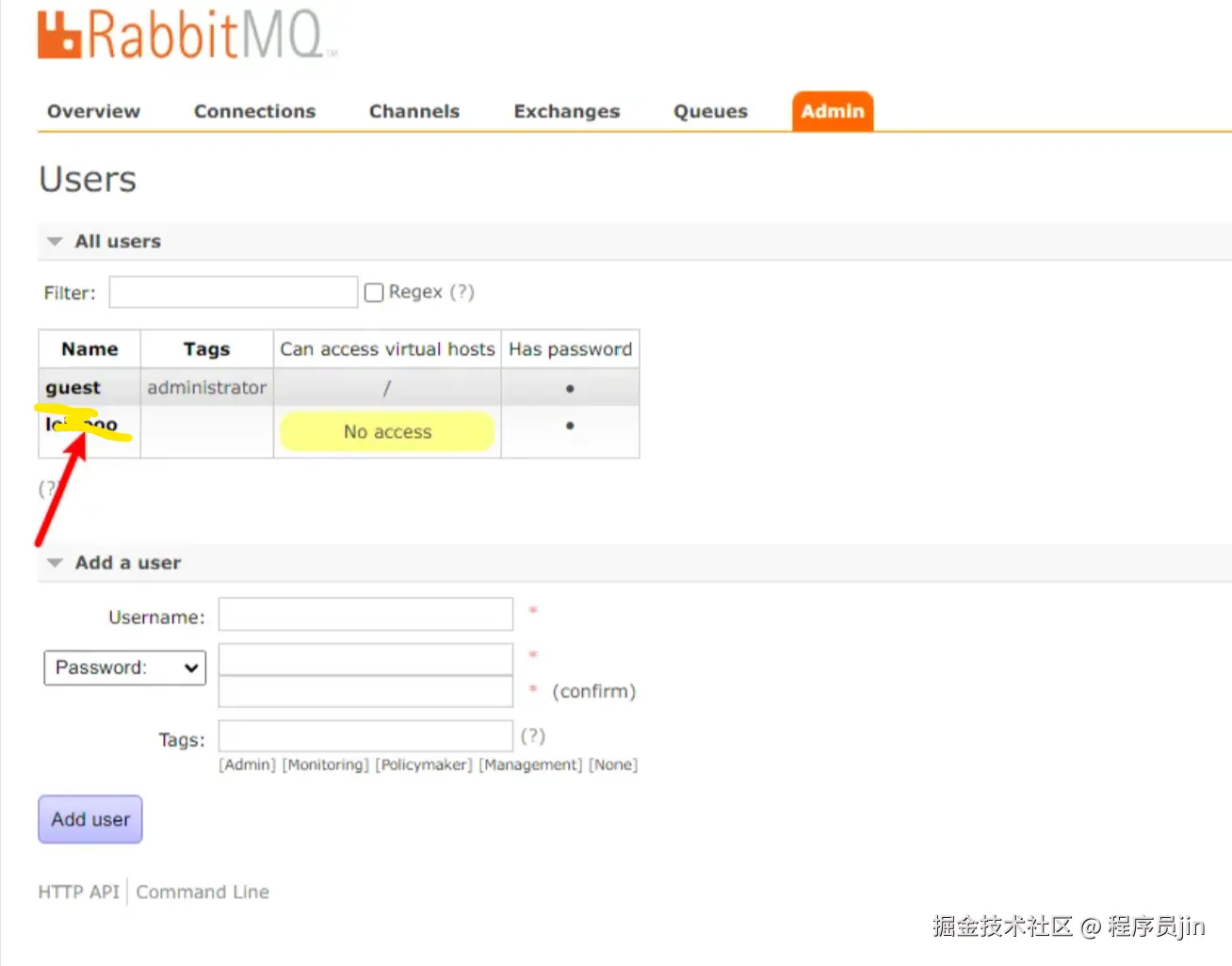Switch to the Queues tab
Image resolution: width=1232 pixels, height=966 pixels.
(710, 111)
